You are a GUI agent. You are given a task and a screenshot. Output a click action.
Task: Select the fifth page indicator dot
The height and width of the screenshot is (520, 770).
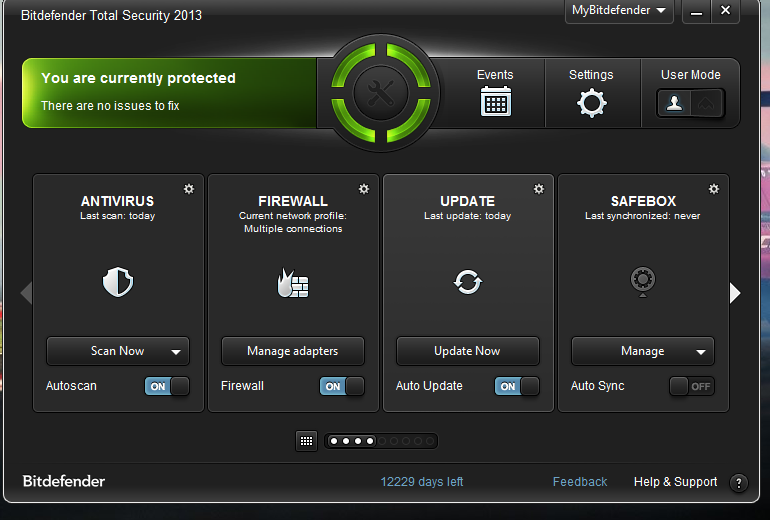click(x=382, y=441)
